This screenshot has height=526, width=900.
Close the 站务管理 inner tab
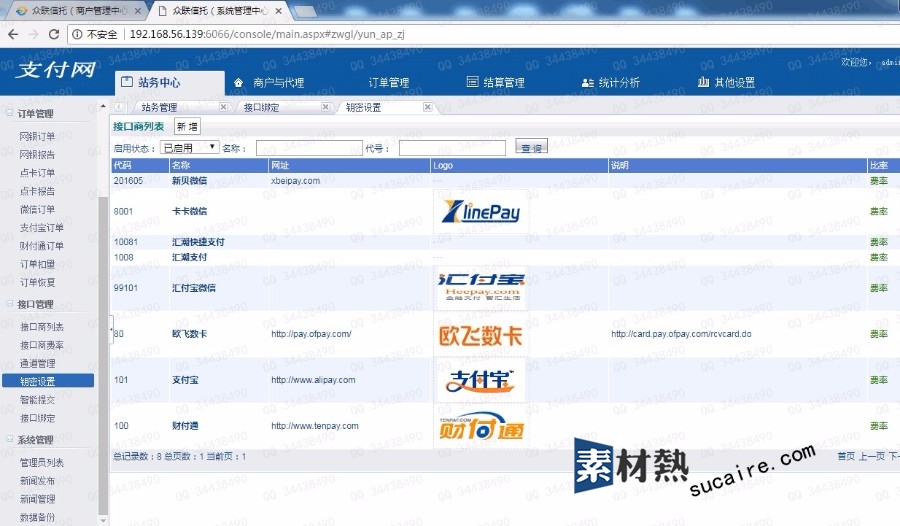click(x=223, y=107)
